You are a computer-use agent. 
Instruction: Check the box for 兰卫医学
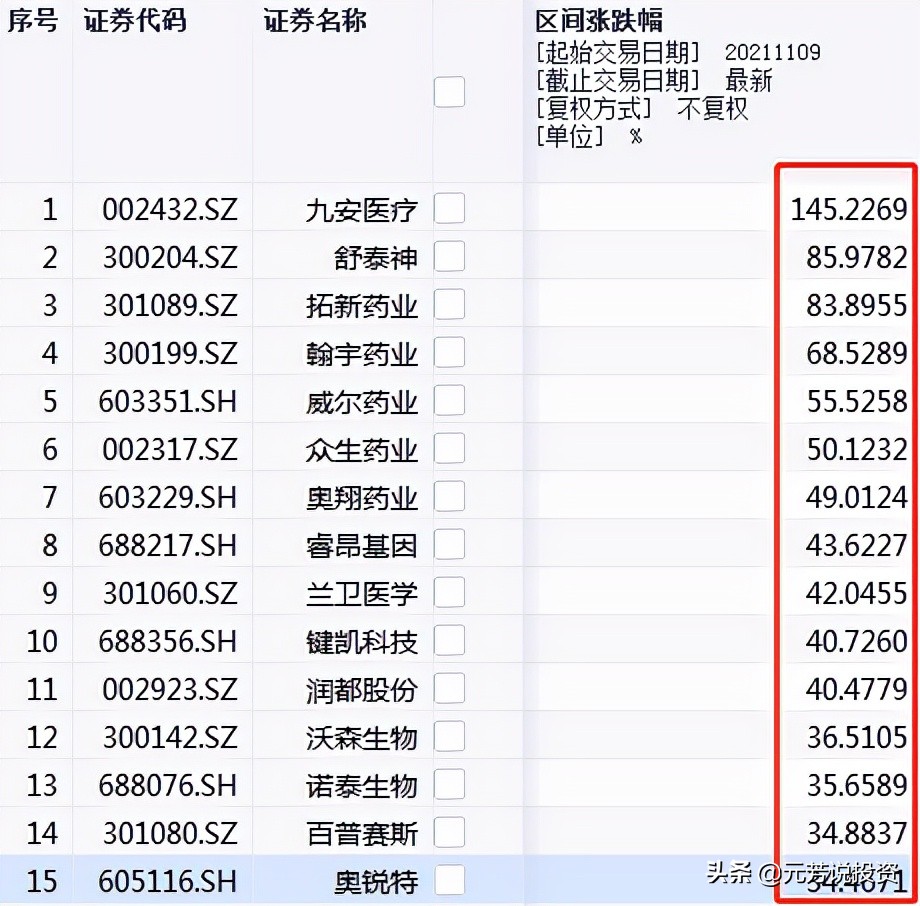[x=449, y=593]
